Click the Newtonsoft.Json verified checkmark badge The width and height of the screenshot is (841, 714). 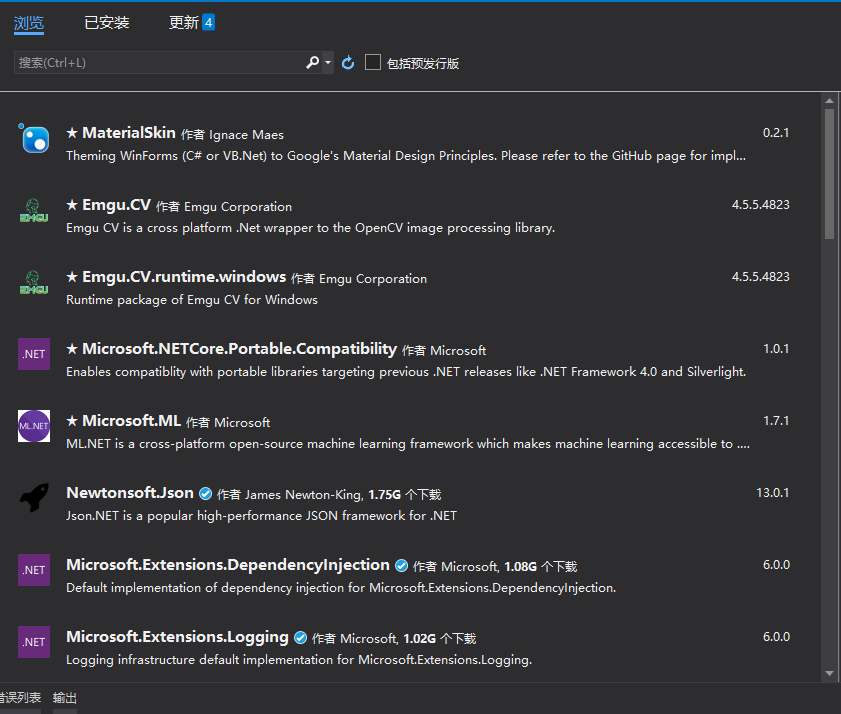[x=205, y=494]
